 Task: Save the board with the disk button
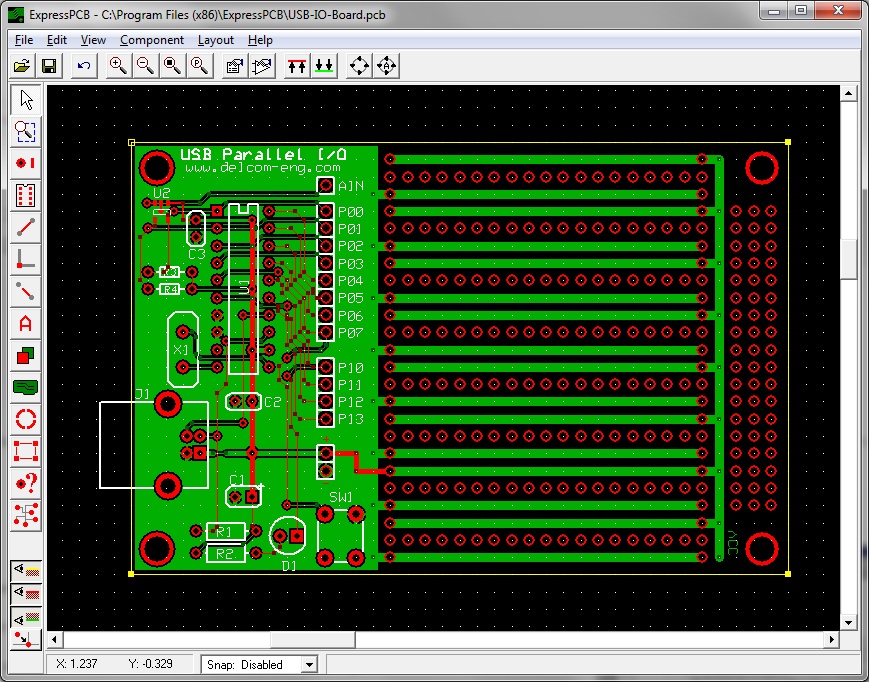click(x=50, y=65)
